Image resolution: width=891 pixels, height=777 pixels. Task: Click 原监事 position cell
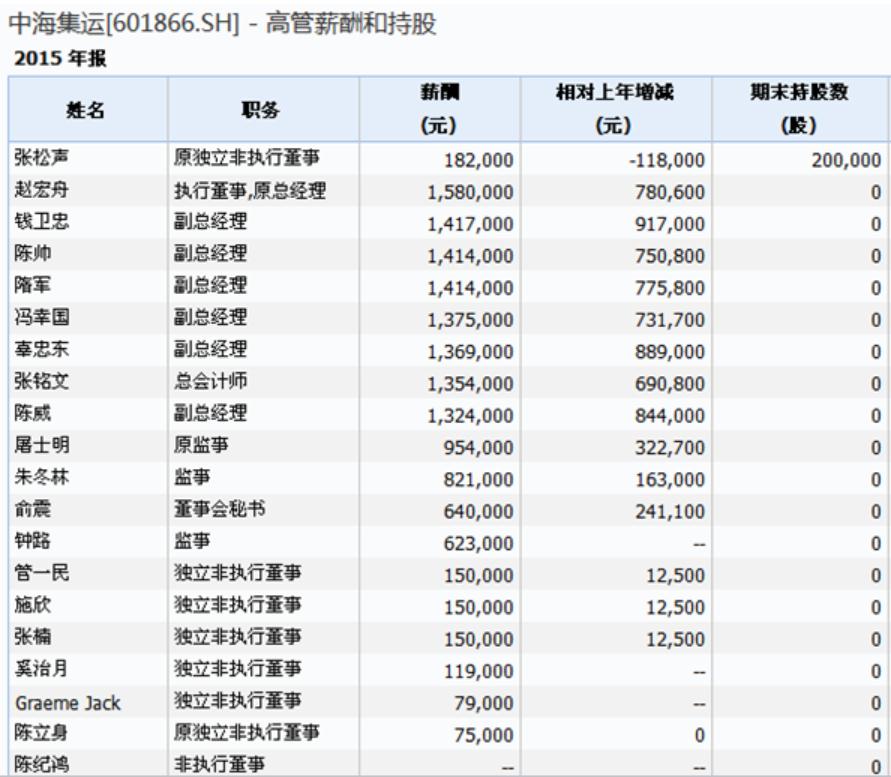(201, 444)
